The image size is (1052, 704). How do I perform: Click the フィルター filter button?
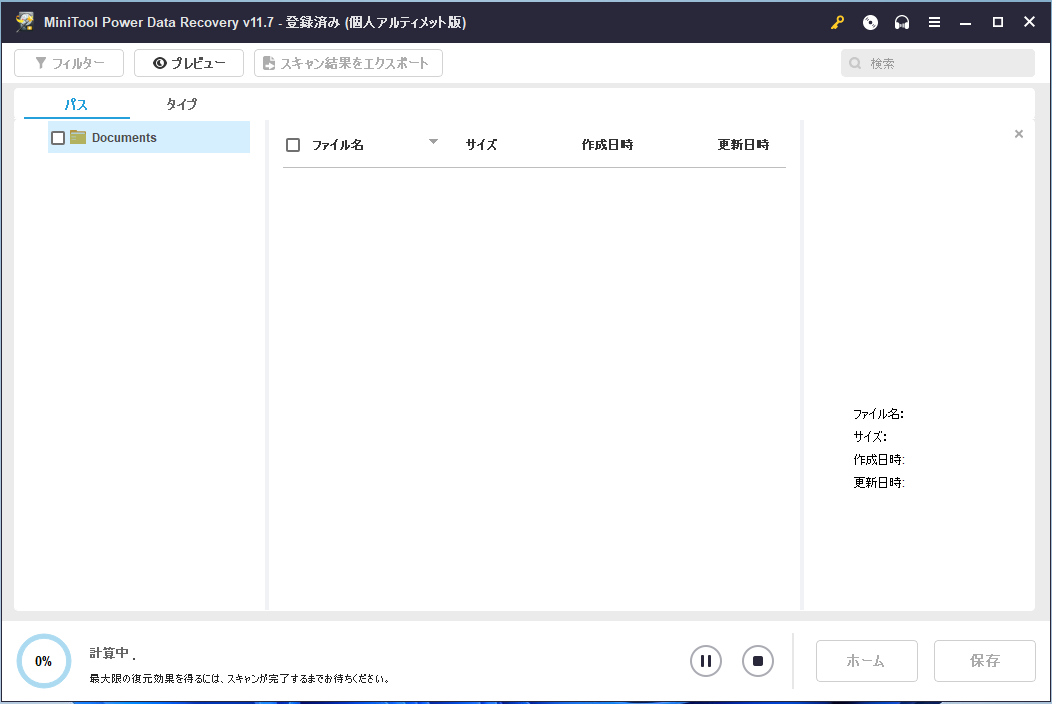(x=69, y=63)
